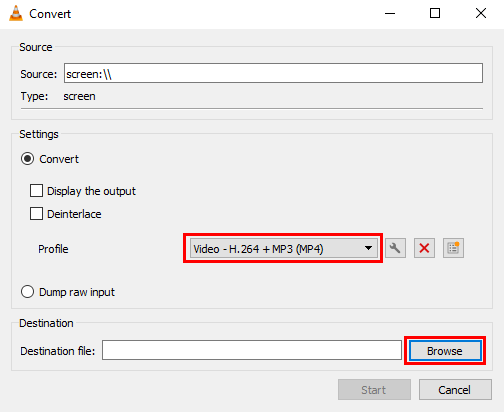Focus the Destination file input field

pos(252,350)
